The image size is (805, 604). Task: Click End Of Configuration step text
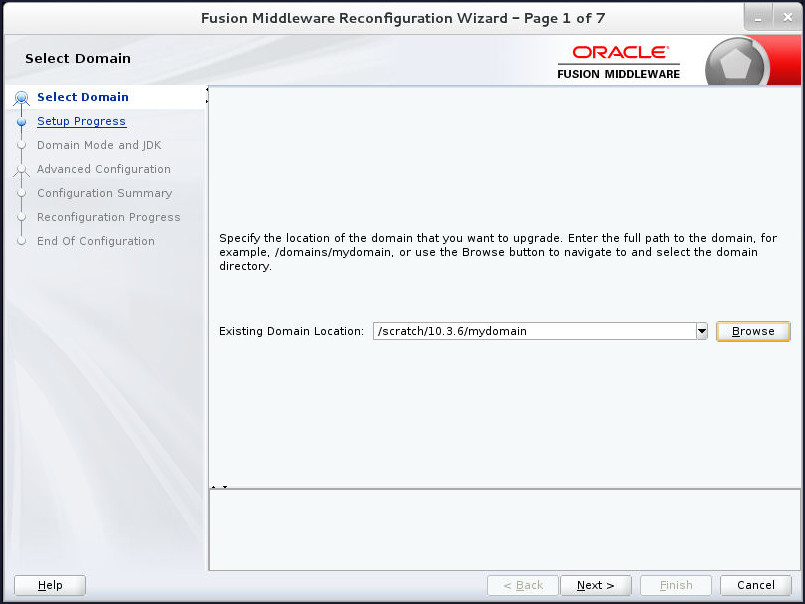coord(95,241)
